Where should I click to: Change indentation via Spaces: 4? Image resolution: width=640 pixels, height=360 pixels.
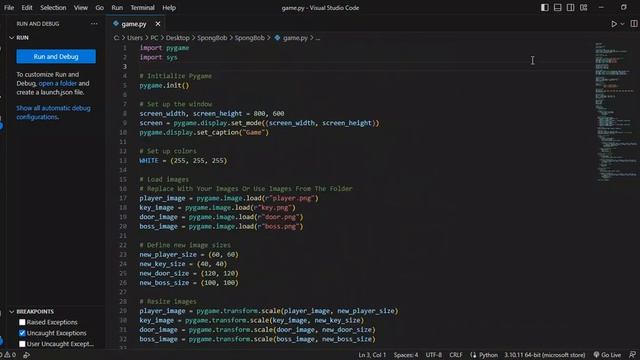[x=406, y=355]
